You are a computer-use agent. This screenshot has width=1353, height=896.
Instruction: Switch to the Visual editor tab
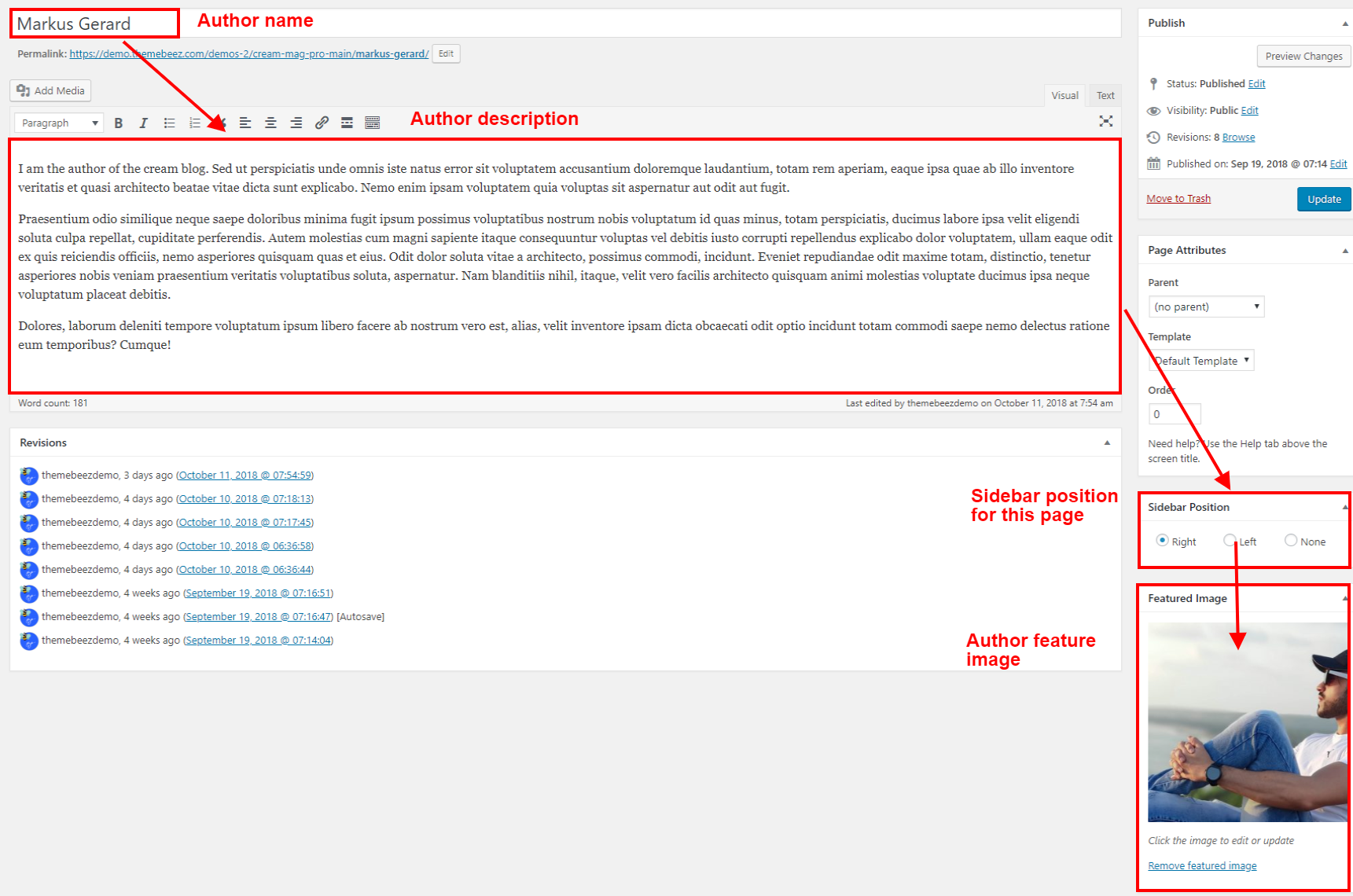point(1064,96)
